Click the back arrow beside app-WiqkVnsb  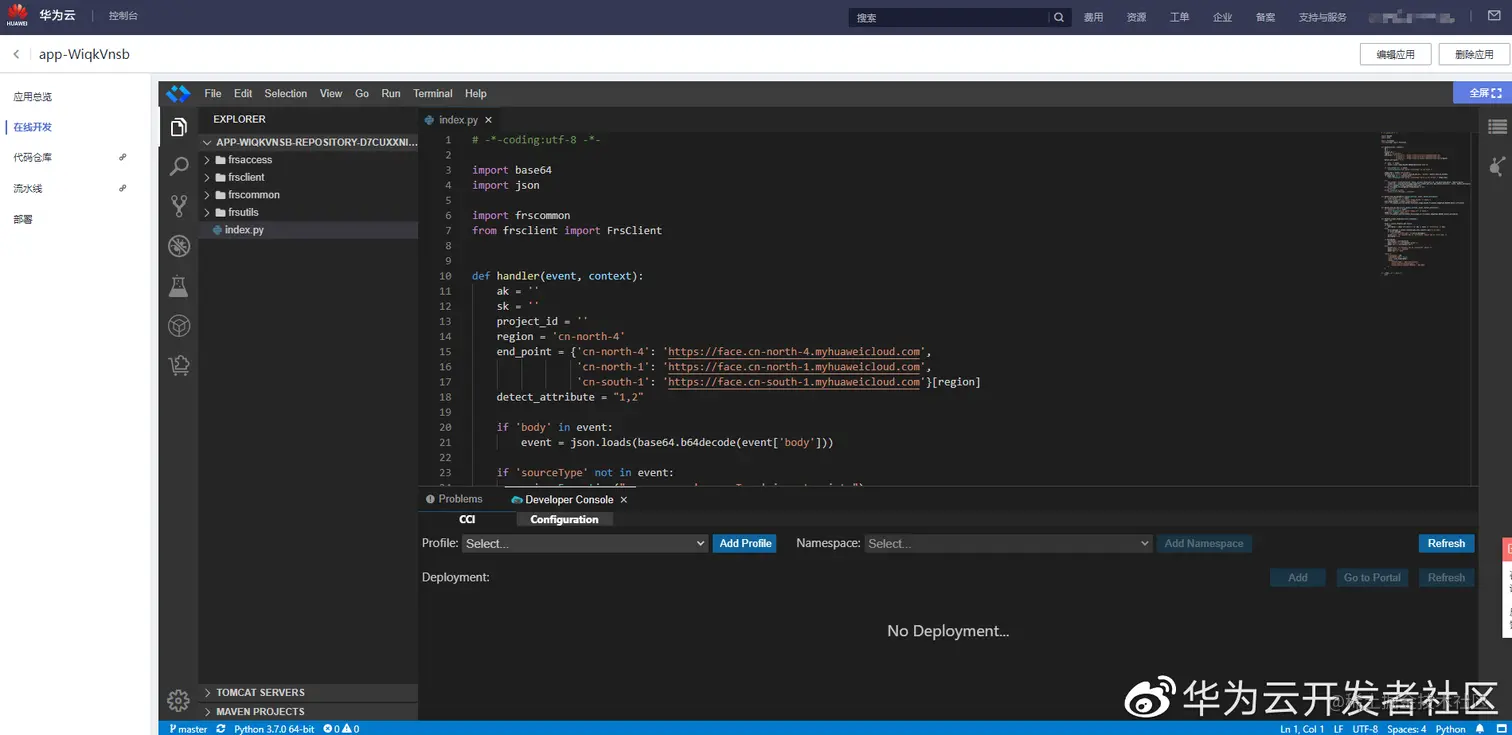(16, 54)
